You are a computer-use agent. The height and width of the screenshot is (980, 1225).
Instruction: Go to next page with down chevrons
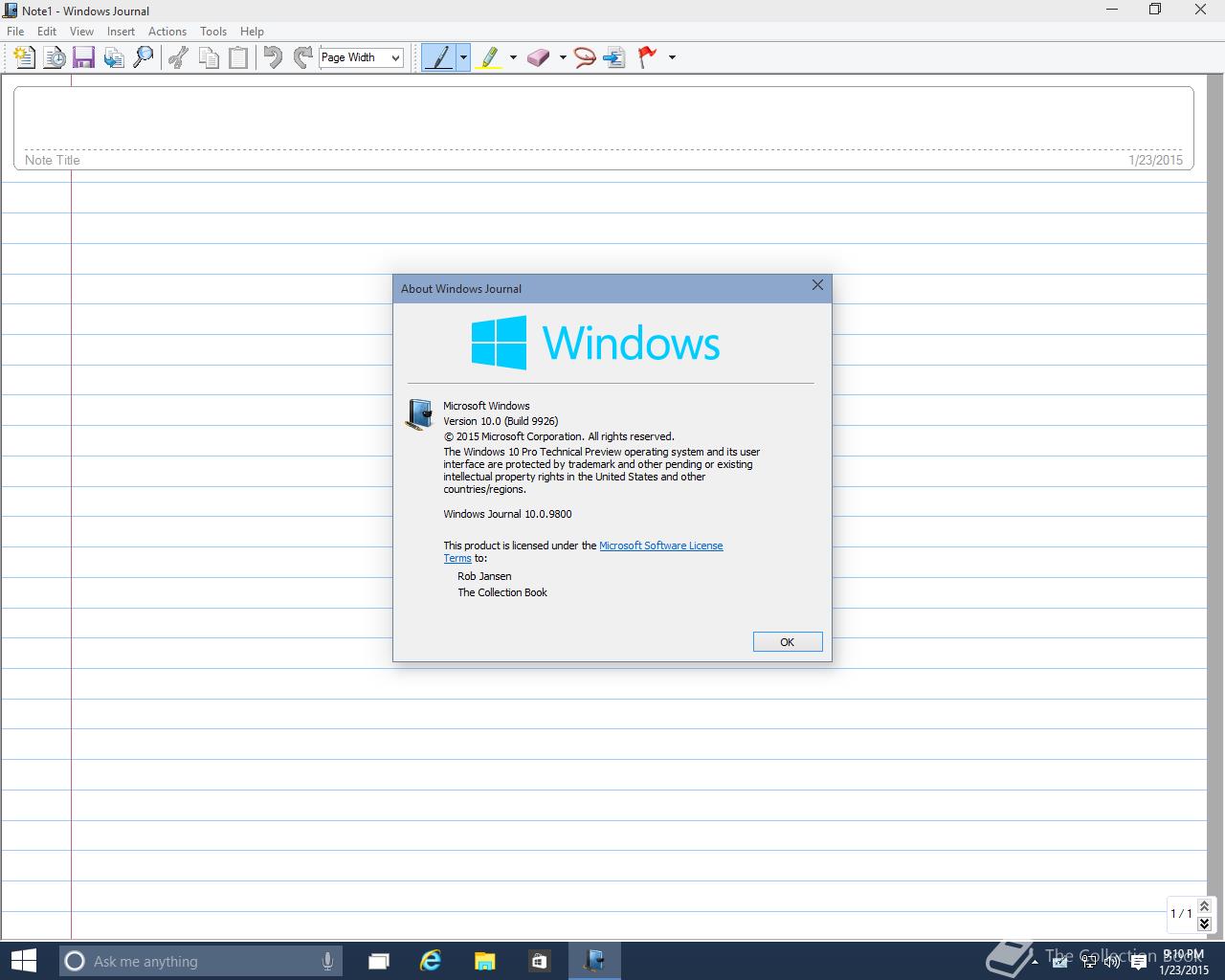pos(1205,924)
